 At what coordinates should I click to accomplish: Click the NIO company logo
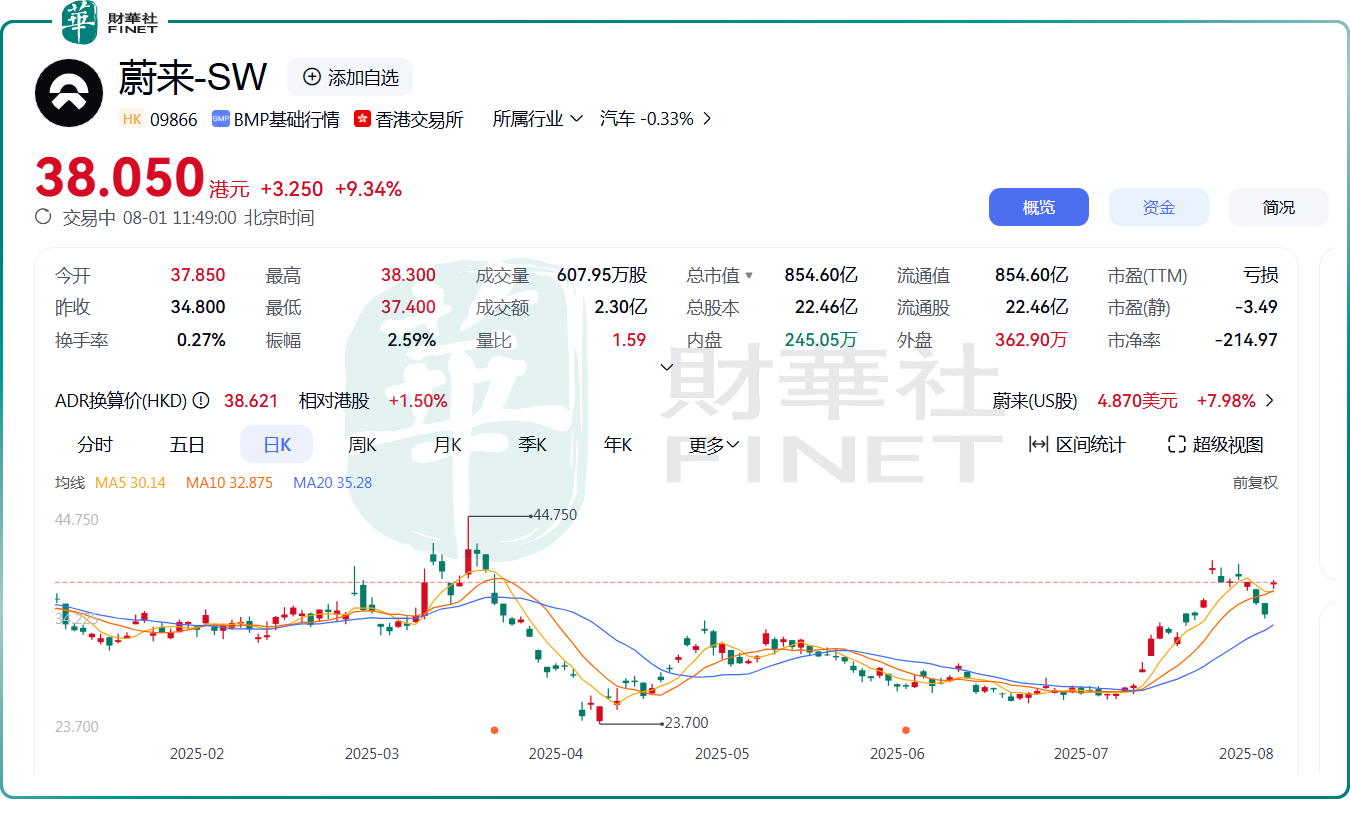69,93
